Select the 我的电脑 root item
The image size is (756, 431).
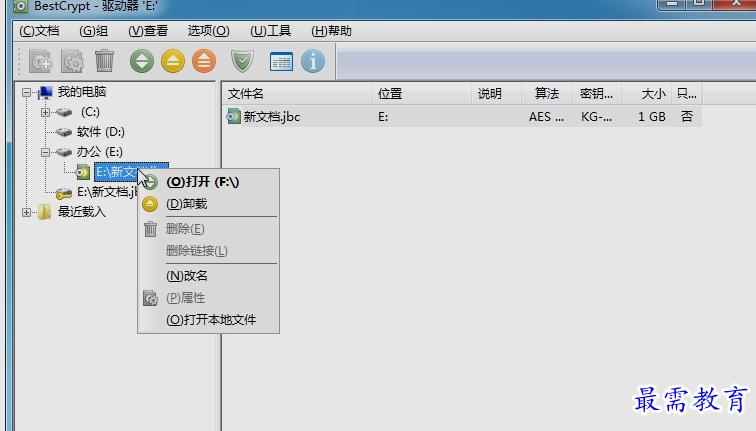click(x=81, y=92)
